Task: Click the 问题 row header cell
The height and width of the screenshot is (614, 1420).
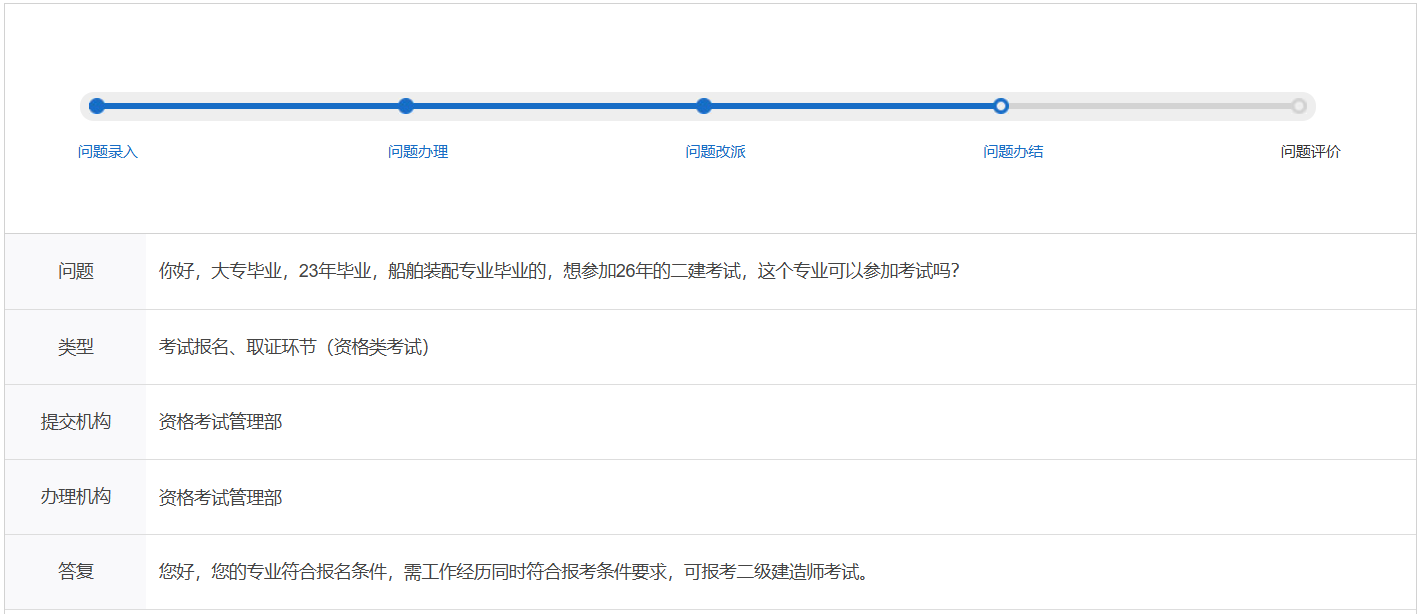Action: pos(76,272)
